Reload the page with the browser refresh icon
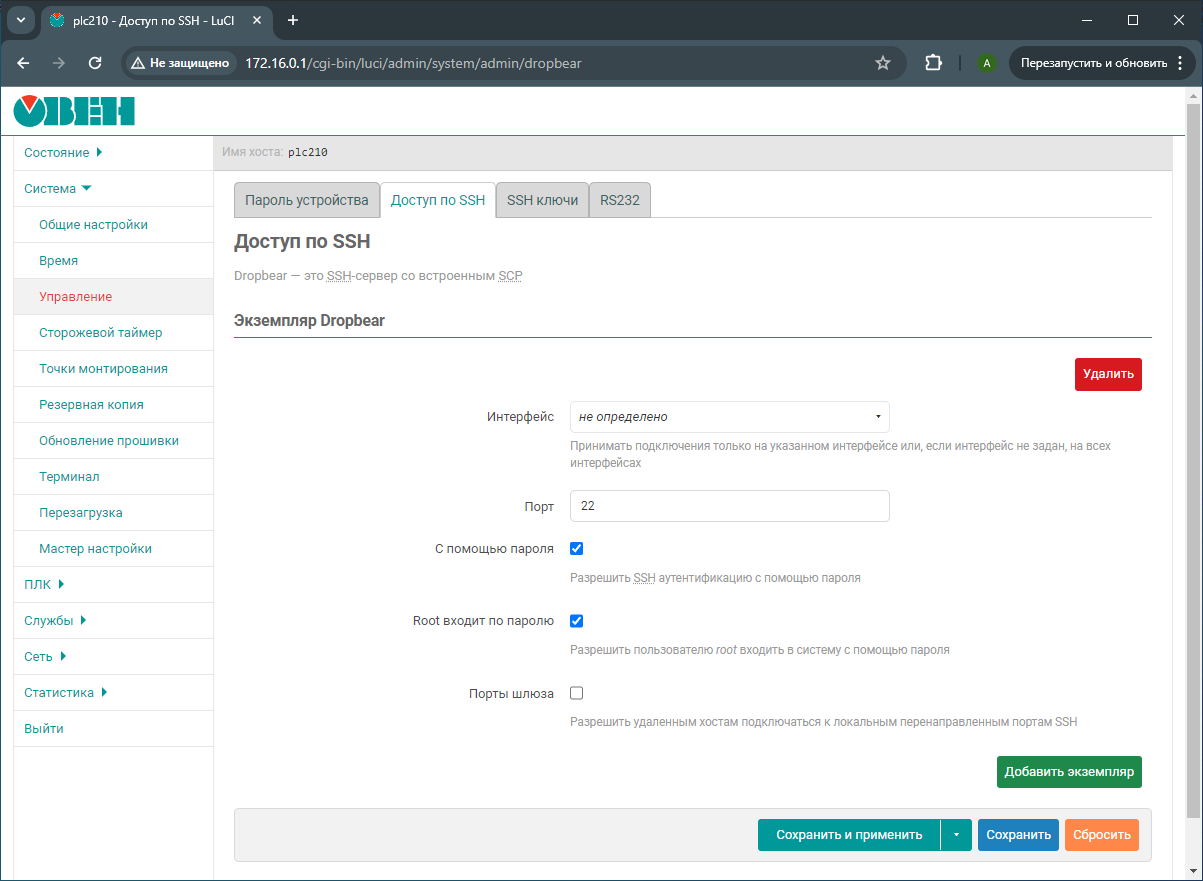 95,63
